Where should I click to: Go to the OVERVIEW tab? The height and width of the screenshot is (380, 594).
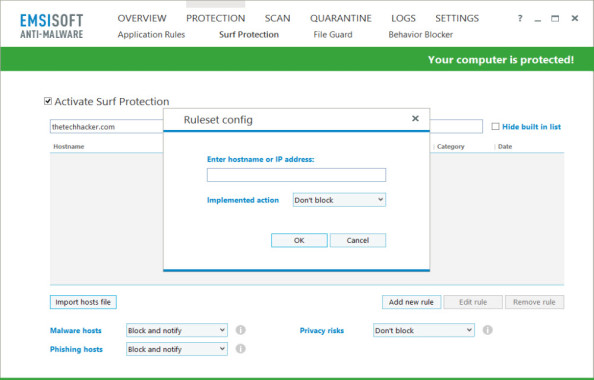142,18
